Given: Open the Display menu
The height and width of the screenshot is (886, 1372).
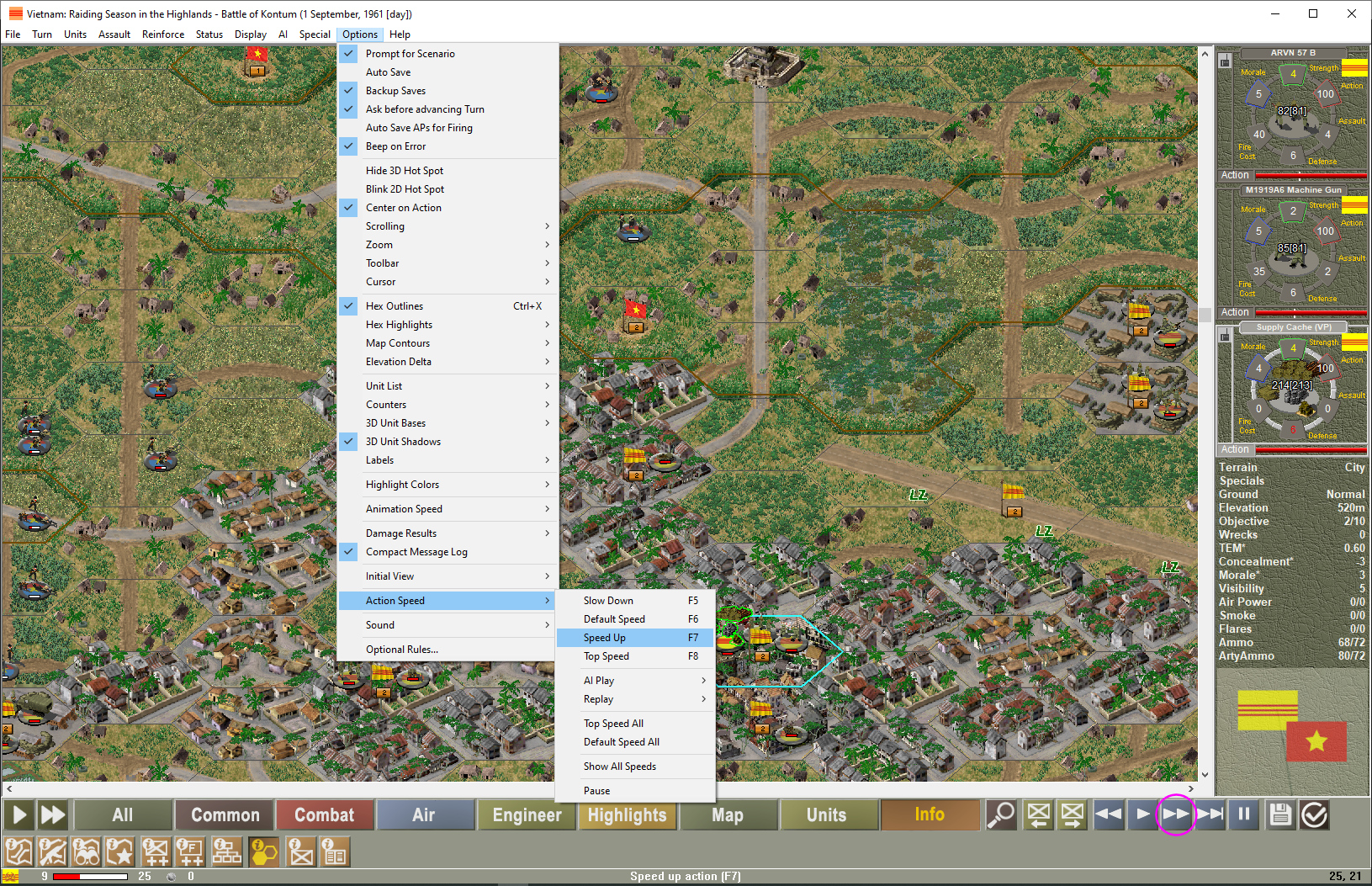Looking at the screenshot, I should pos(251,34).
